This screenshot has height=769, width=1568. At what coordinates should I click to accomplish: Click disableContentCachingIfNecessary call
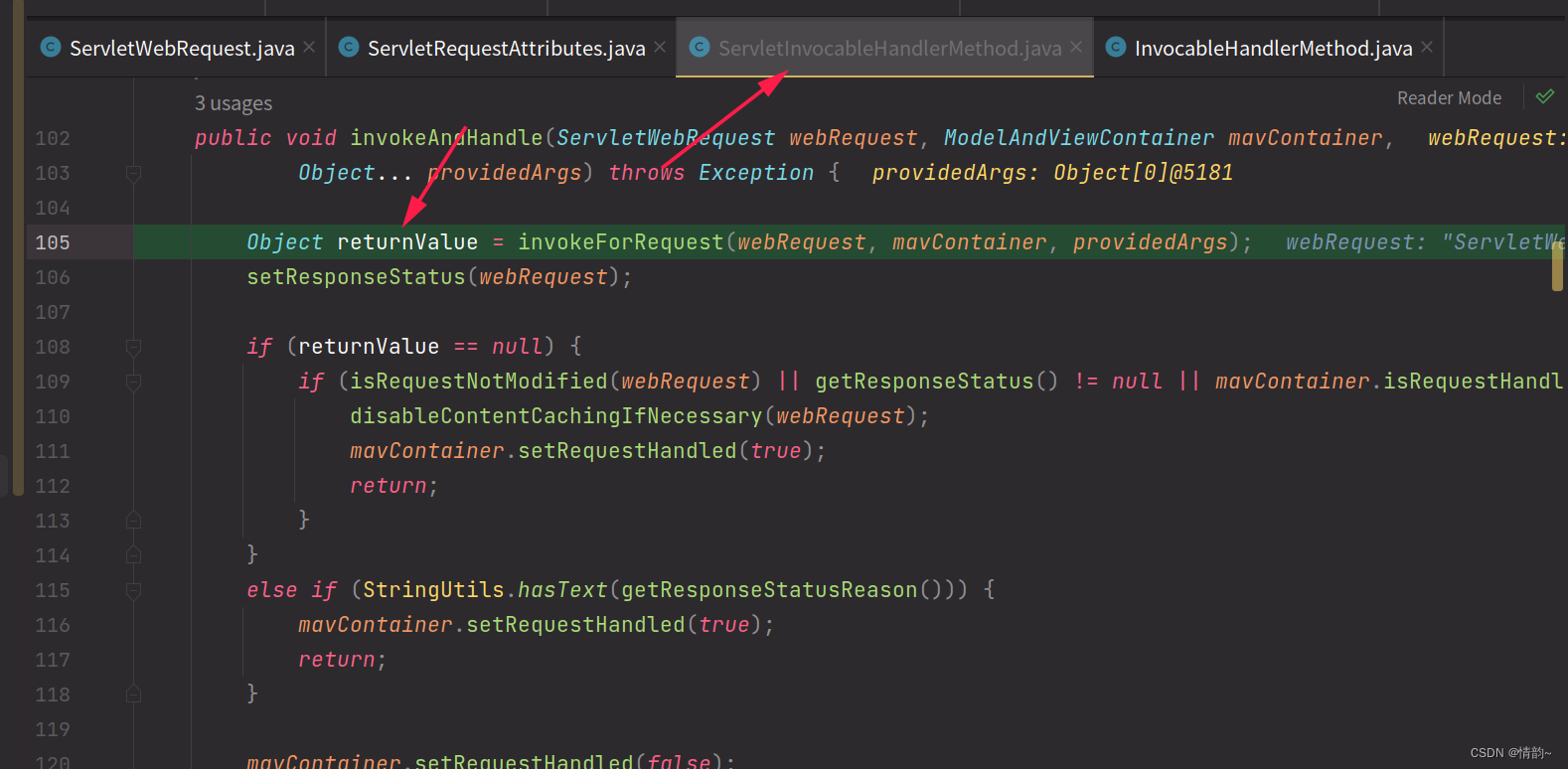click(x=556, y=416)
